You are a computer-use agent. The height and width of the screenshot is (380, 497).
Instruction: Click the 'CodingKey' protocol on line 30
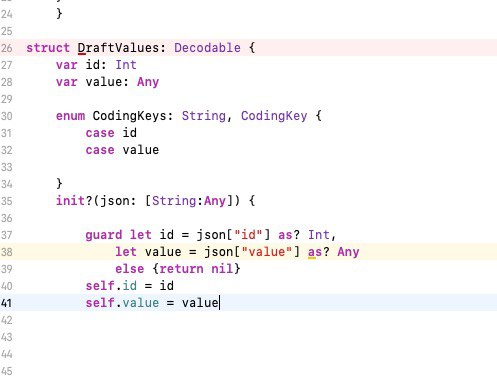point(274,116)
